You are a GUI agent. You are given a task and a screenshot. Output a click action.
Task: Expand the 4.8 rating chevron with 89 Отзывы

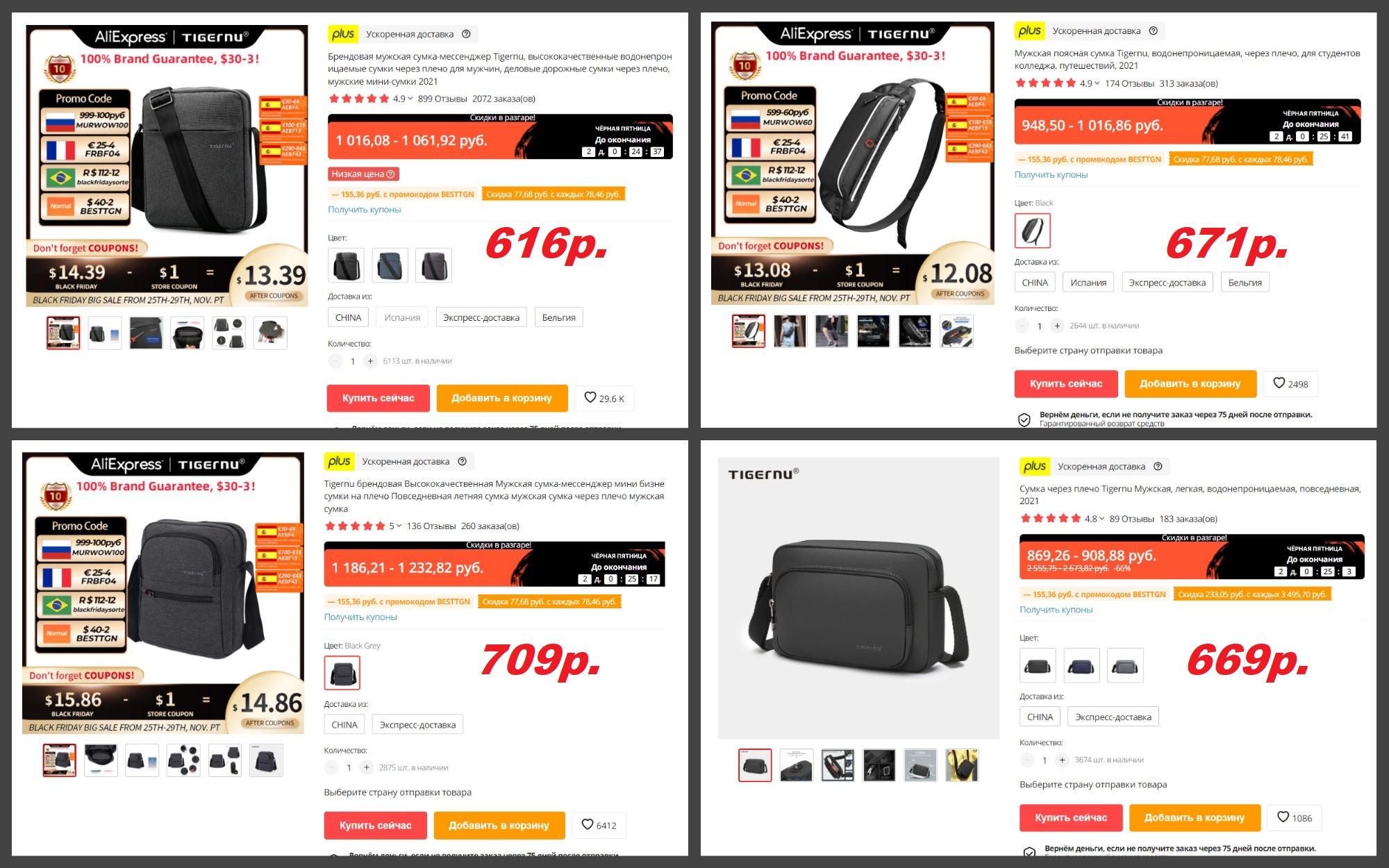coord(1101,519)
